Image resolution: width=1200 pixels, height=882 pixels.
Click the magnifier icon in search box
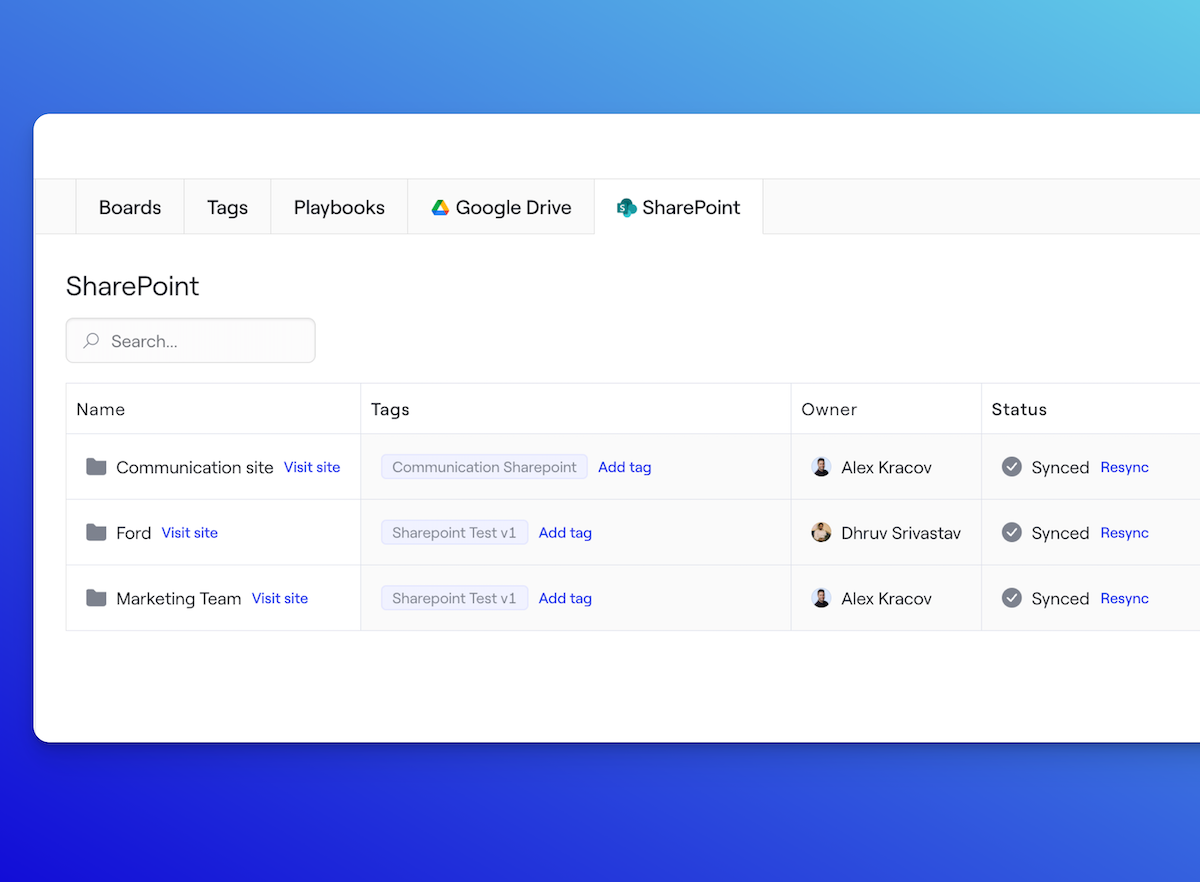click(x=91, y=341)
